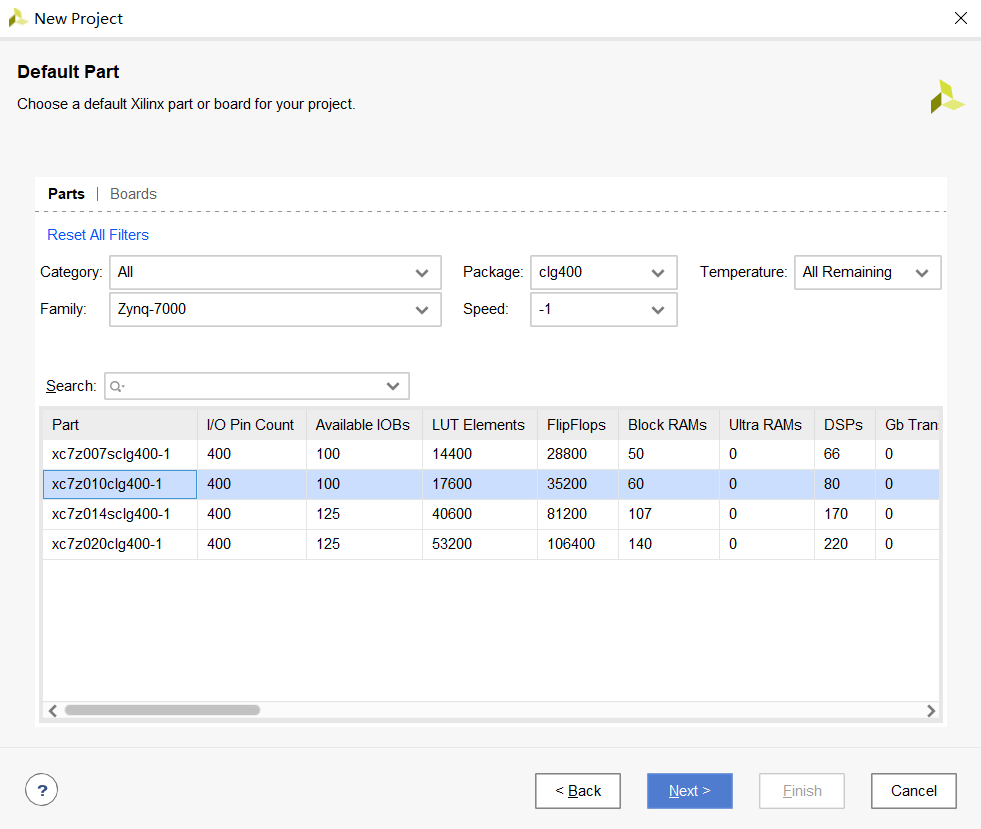Image resolution: width=981 pixels, height=829 pixels.
Task: Cancel the new project wizard
Action: pos(913,791)
